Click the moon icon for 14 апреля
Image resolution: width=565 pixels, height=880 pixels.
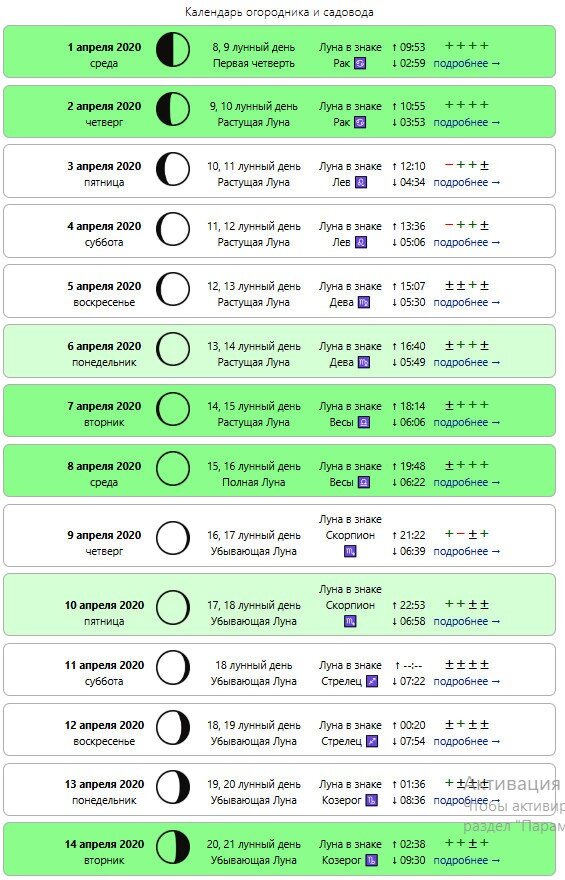coord(172,847)
